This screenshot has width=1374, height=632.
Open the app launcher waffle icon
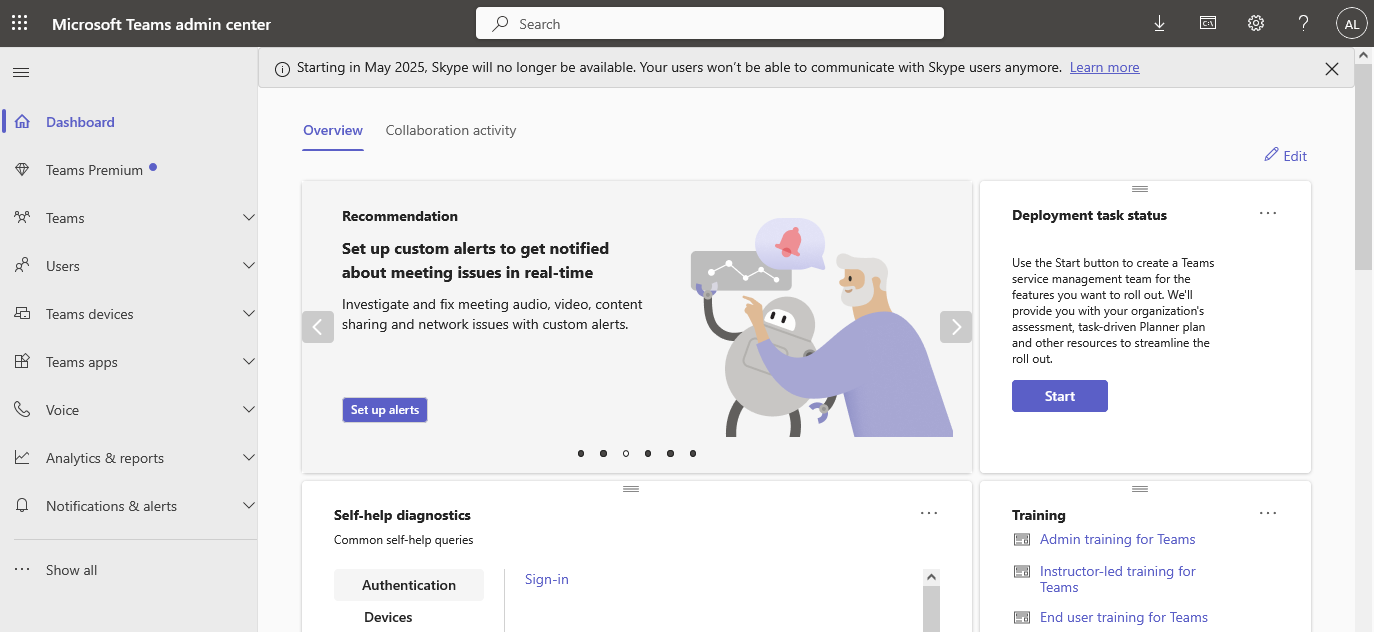click(20, 24)
